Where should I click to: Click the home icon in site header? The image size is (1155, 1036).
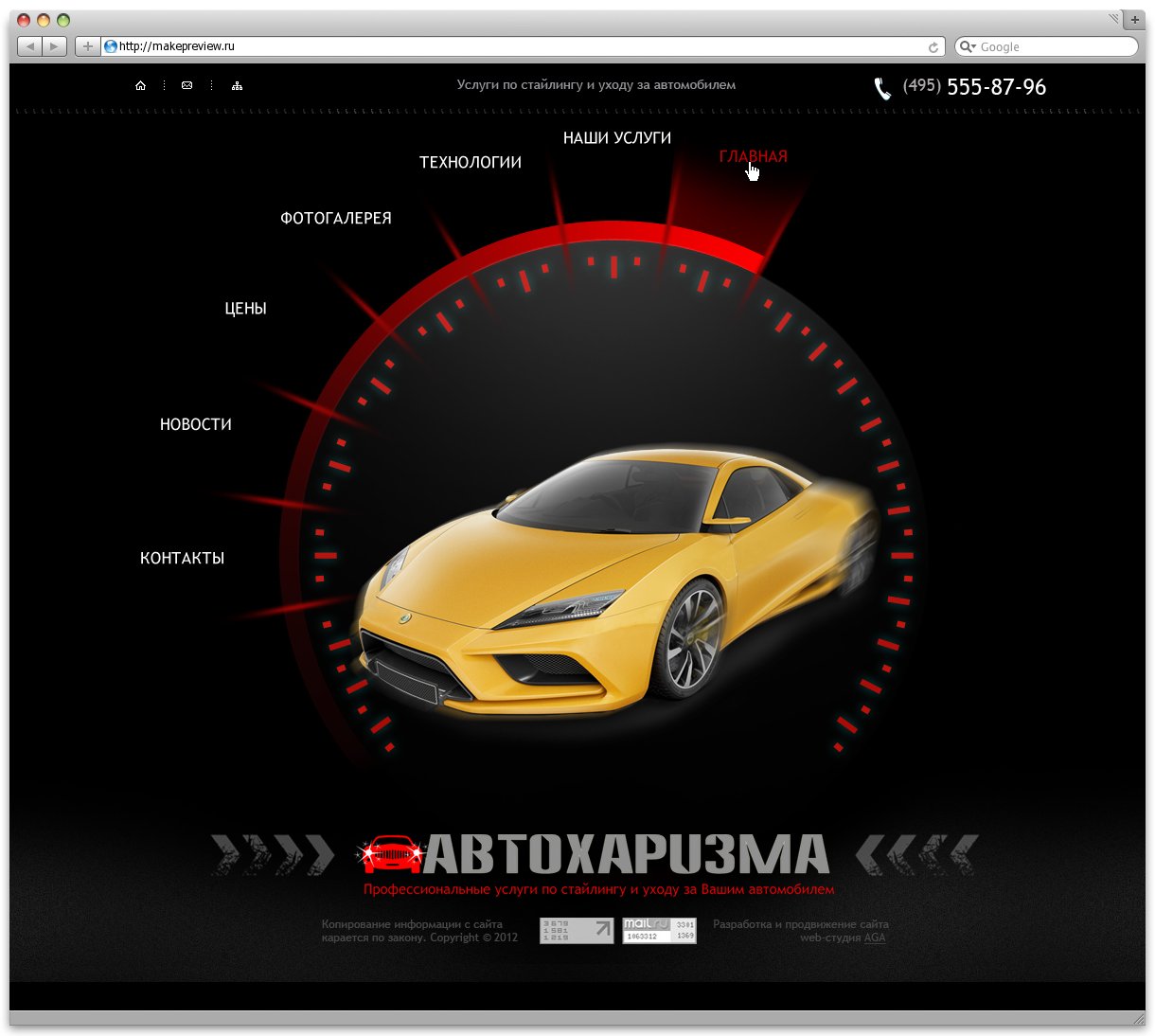140,85
